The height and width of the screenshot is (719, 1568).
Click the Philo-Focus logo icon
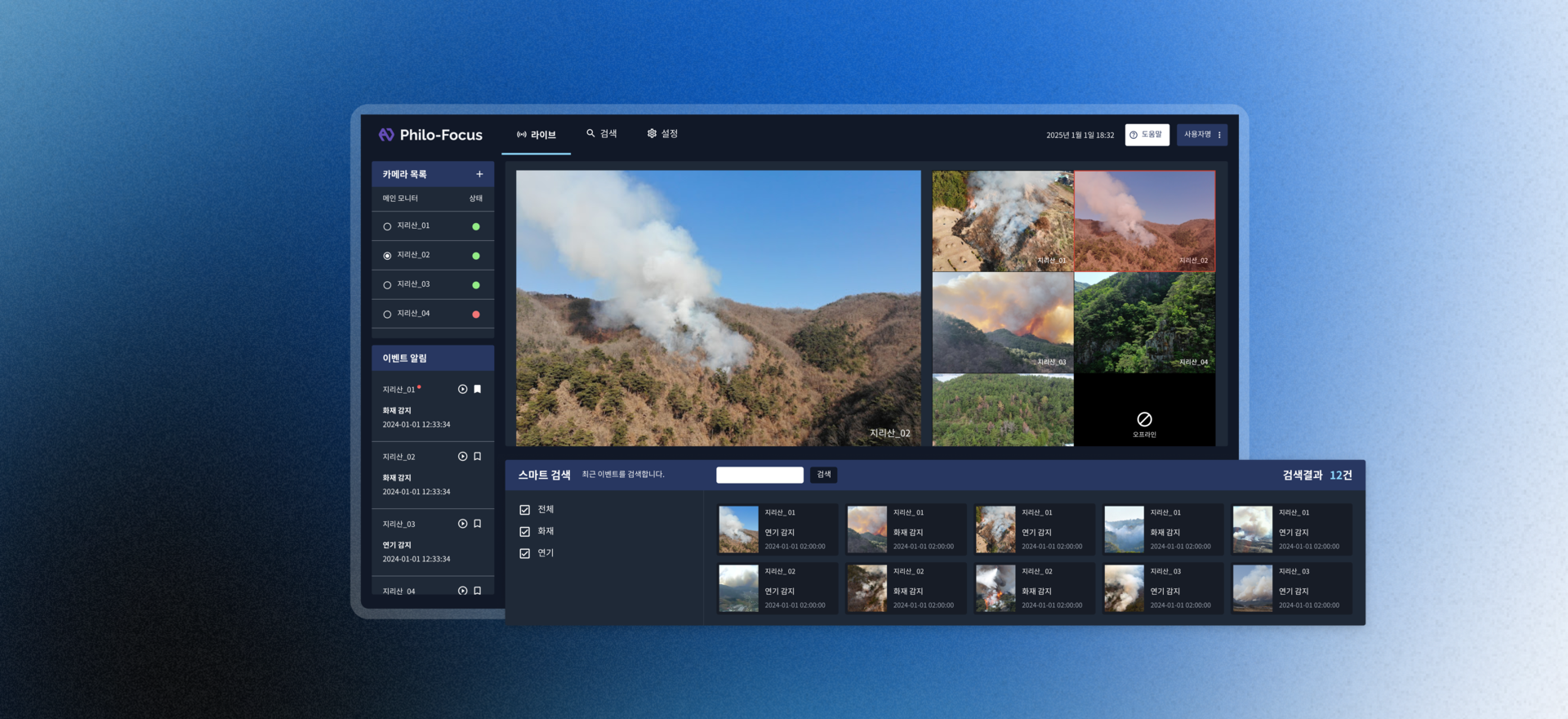point(386,135)
